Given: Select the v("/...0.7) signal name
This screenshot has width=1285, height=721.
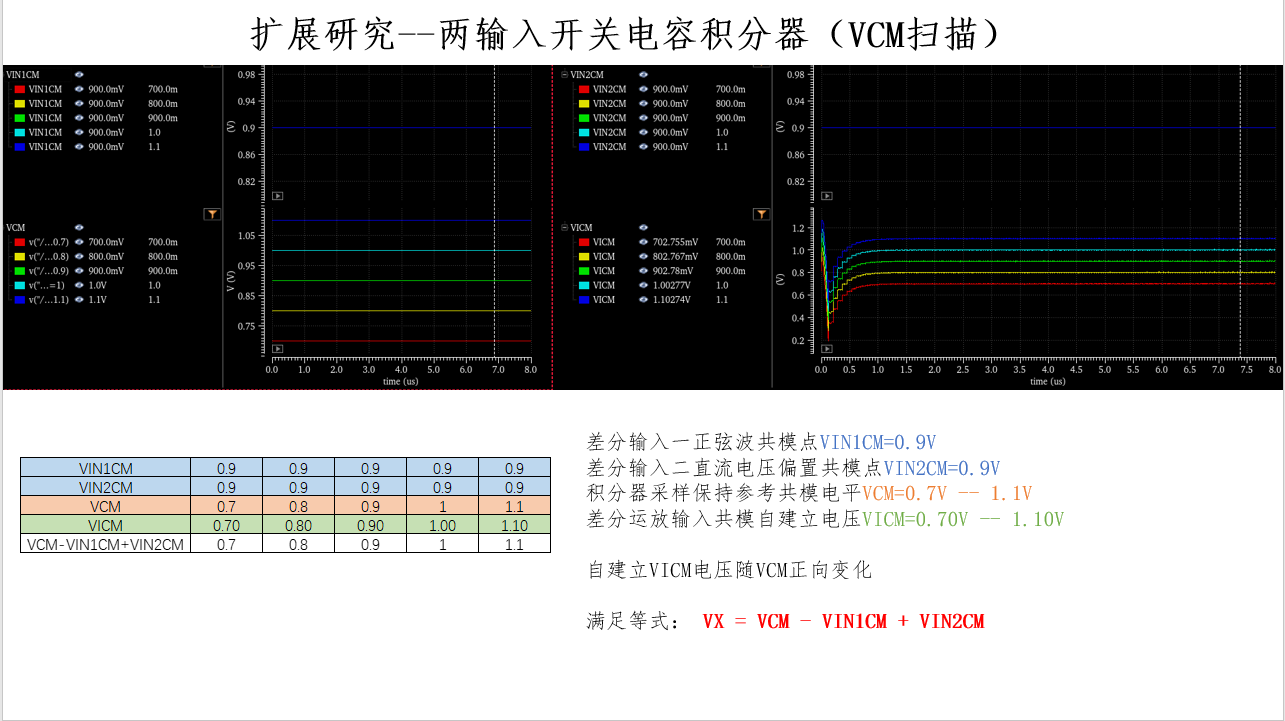Looking at the screenshot, I should click(49, 242).
